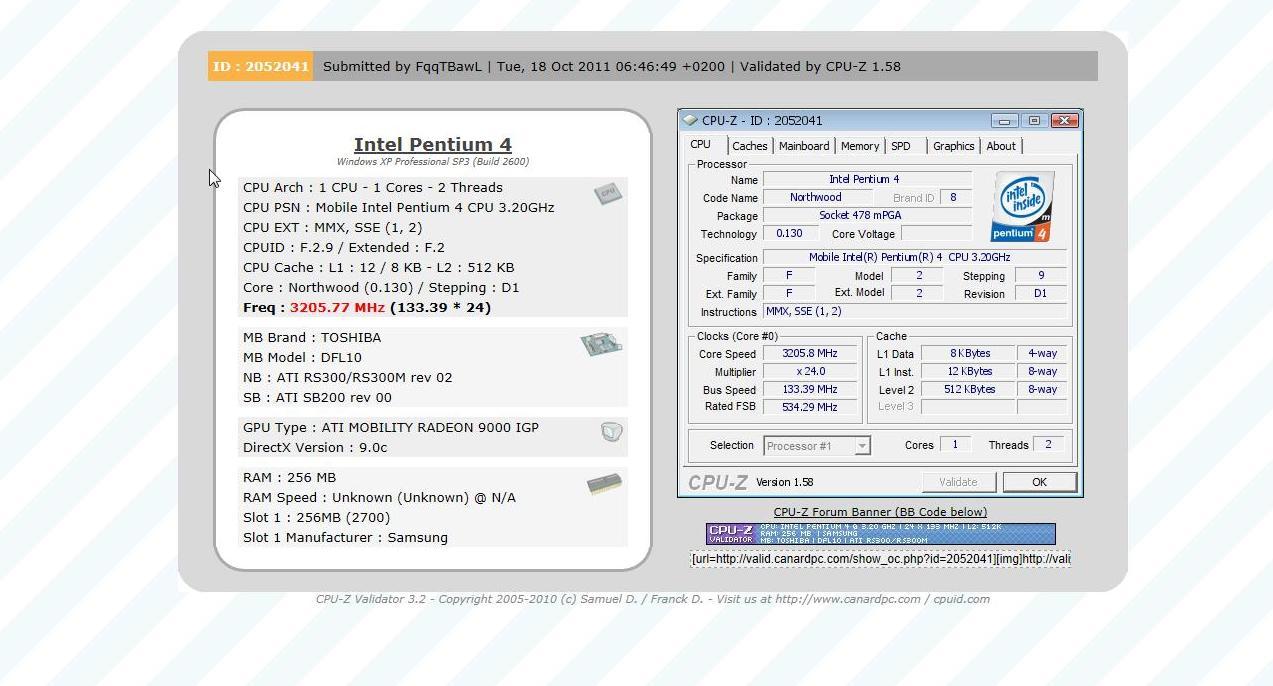Click the Freq value 3205.77 MHz
This screenshot has height=686, width=1273.
pyautogui.click(x=337, y=307)
